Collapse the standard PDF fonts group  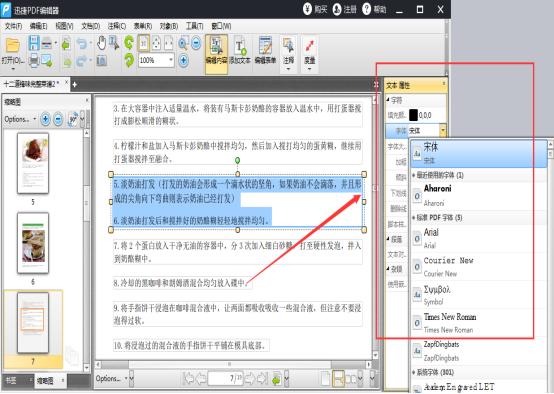click(414, 218)
